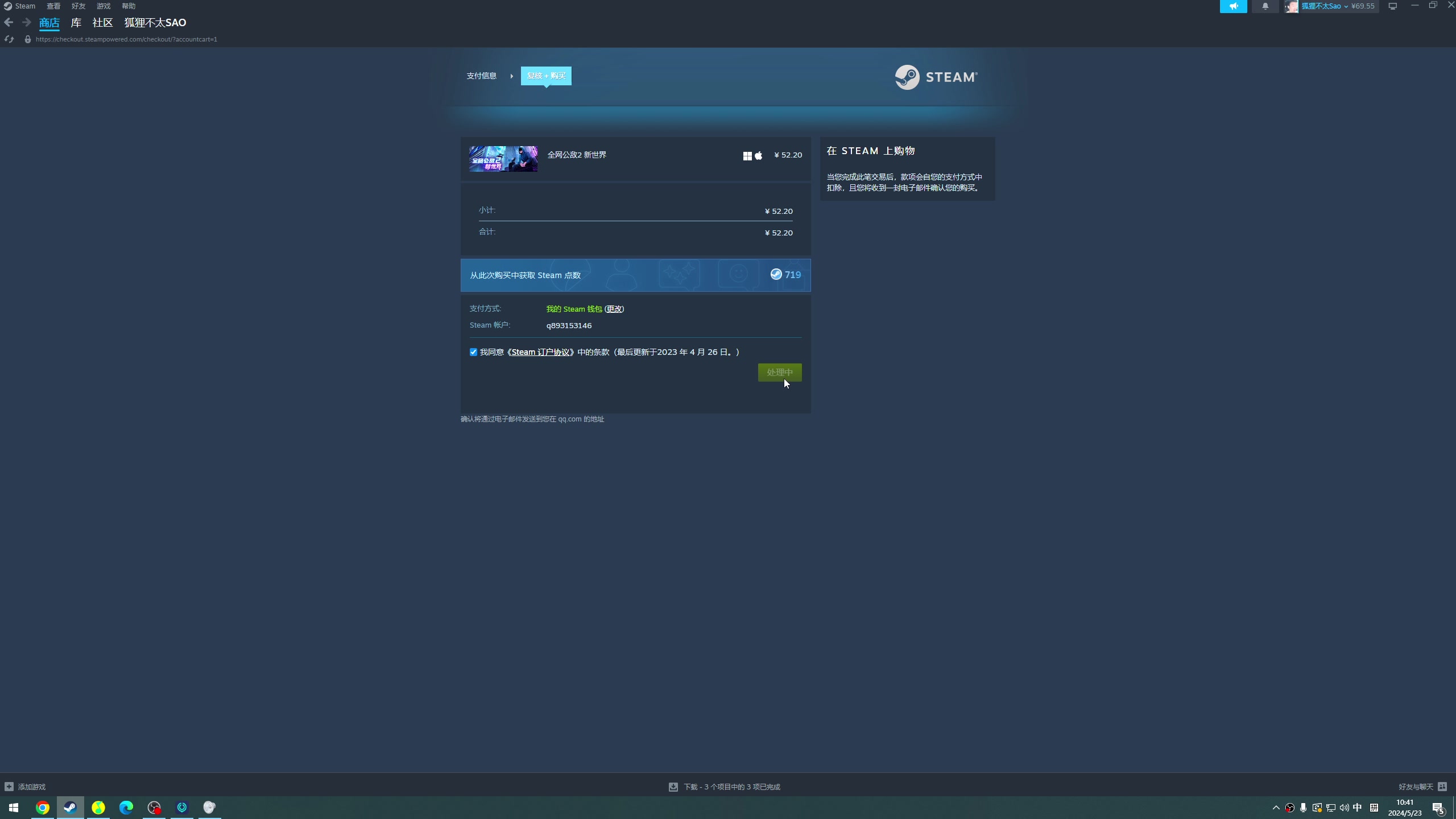Toggle the 中 input language indicator
The width and height of the screenshot is (1456, 819).
tap(1358, 808)
